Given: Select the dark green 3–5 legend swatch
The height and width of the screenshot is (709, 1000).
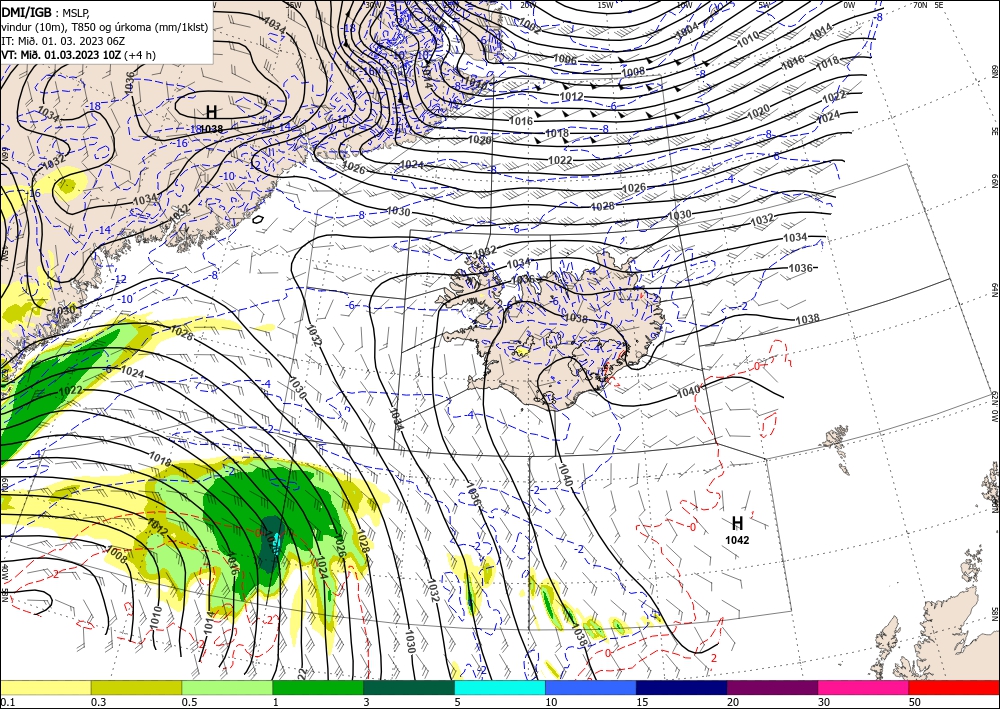Looking at the screenshot, I should pyautogui.click(x=409, y=687).
